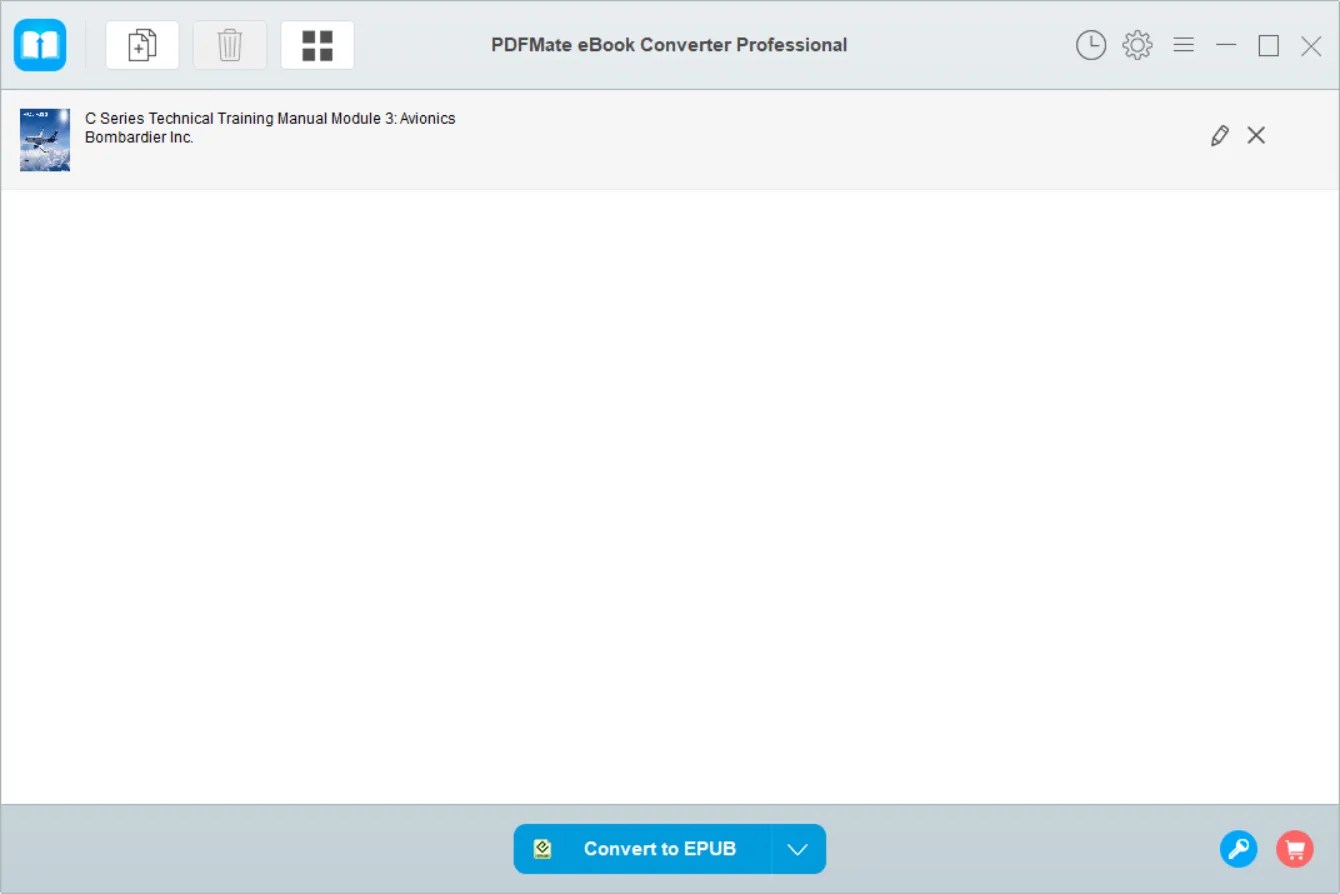Click the PDFMate app logo
1340x894 pixels.
[x=40, y=44]
